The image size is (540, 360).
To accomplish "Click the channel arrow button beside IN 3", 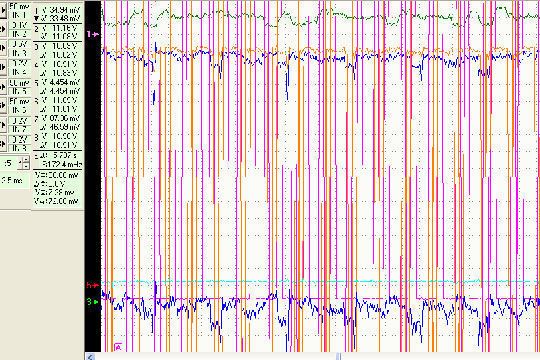I will click(x=3, y=48).
